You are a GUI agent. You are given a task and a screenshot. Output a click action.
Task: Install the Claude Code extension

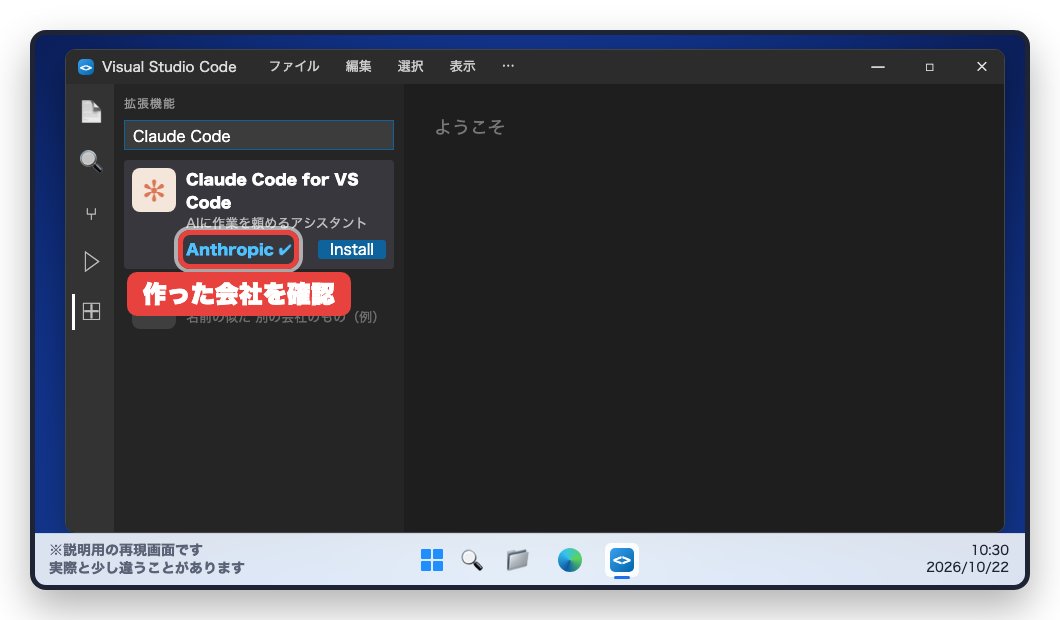[352, 249]
